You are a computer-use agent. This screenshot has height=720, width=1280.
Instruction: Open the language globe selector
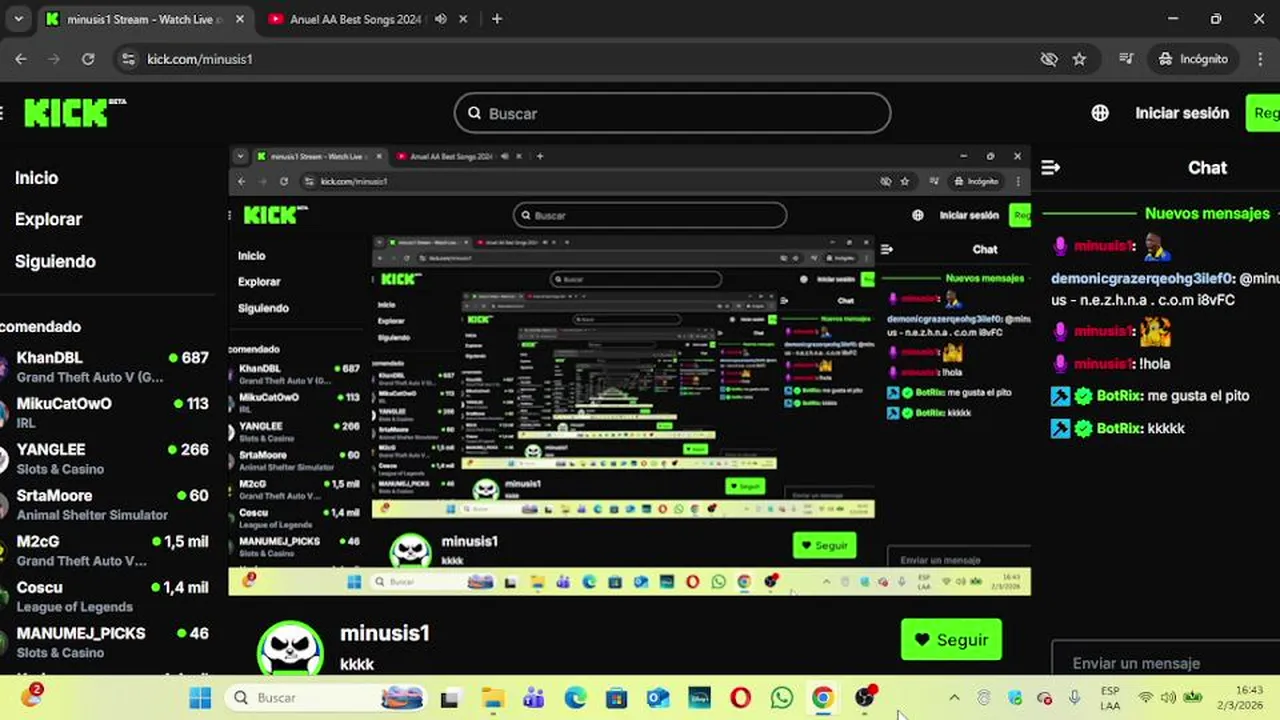(x=1100, y=113)
